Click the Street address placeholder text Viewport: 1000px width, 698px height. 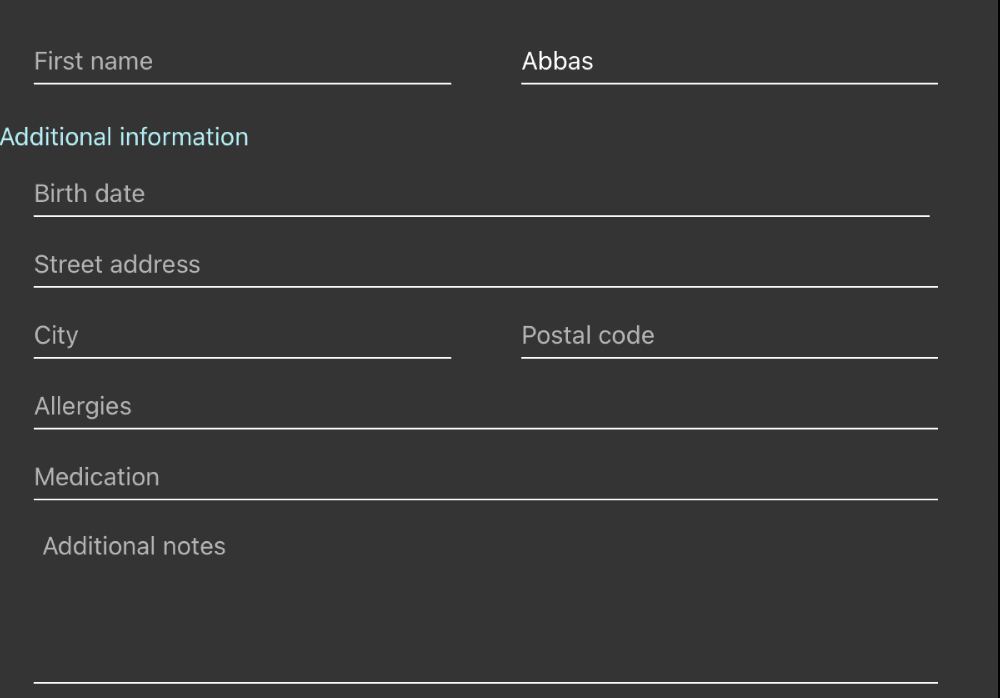click(x=117, y=265)
